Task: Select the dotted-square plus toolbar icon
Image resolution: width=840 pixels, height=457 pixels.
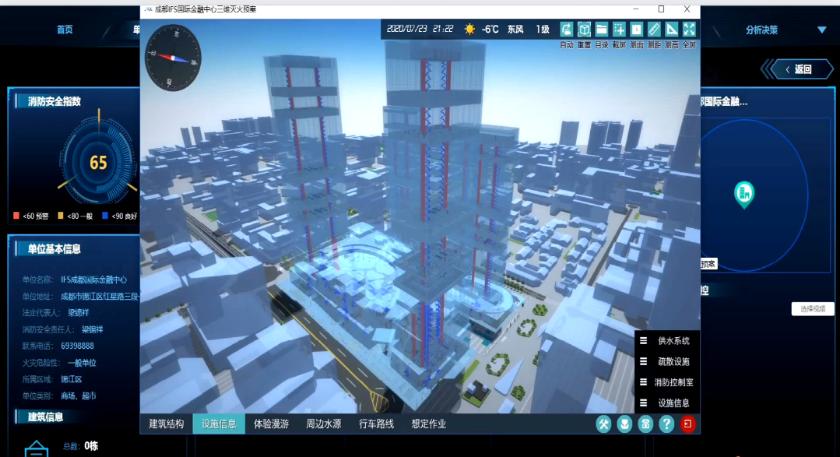Action: click(619, 29)
